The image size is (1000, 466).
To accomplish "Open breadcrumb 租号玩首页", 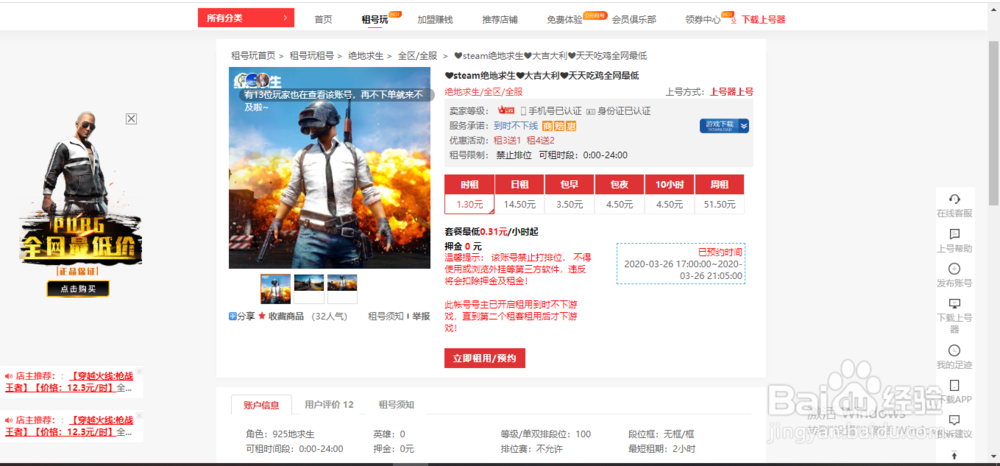I will pyautogui.click(x=253, y=55).
